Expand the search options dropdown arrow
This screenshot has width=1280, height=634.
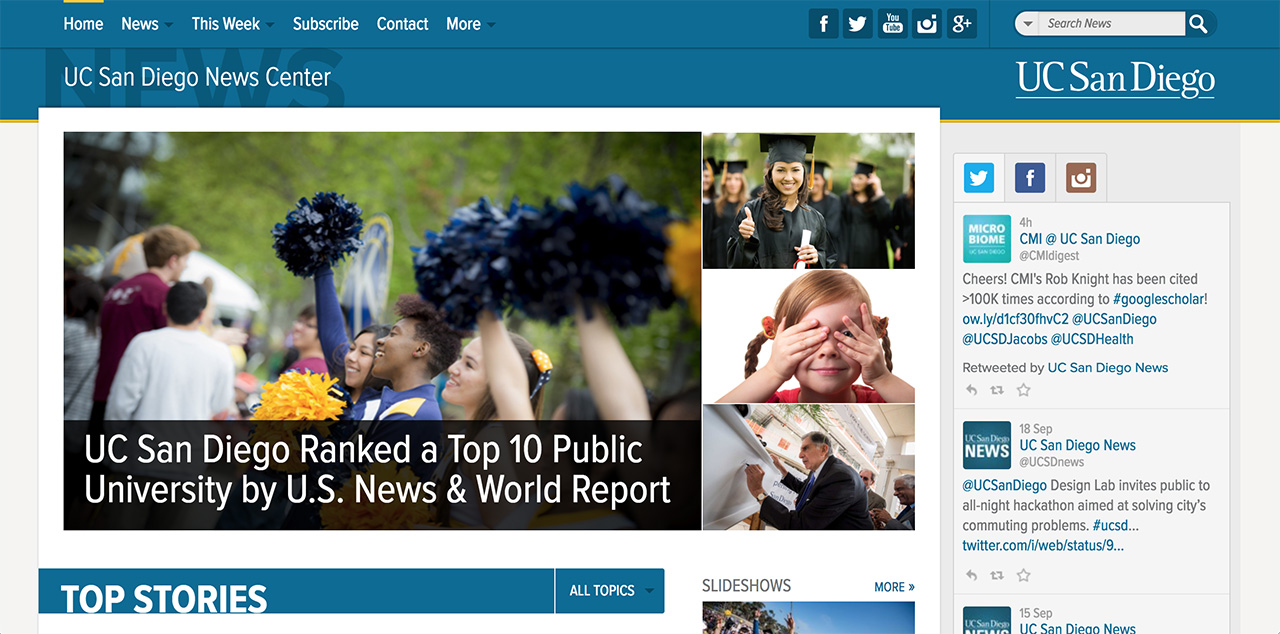1027,24
